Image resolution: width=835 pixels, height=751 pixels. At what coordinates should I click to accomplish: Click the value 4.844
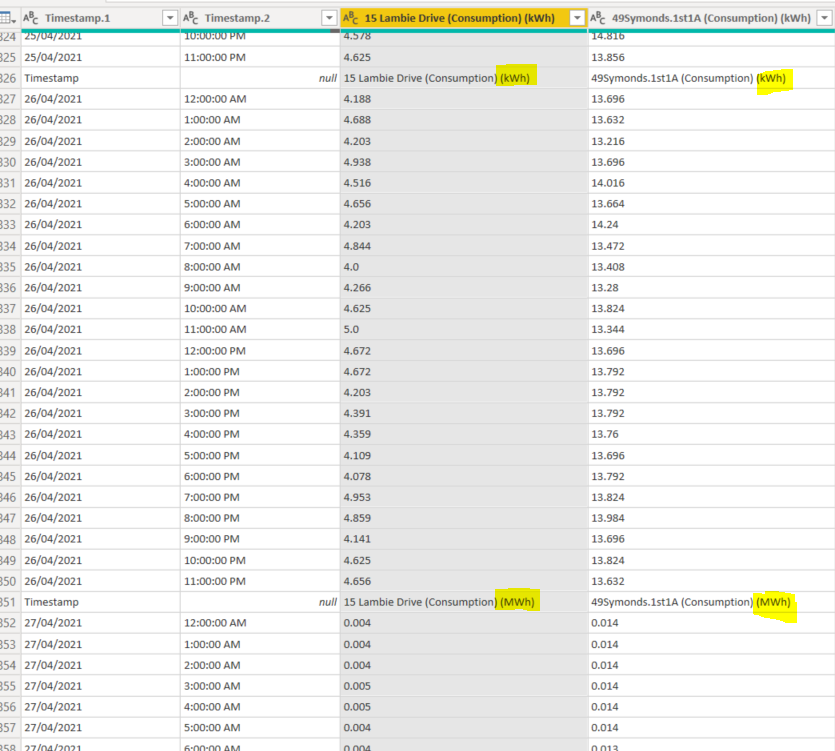coord(357,246)
